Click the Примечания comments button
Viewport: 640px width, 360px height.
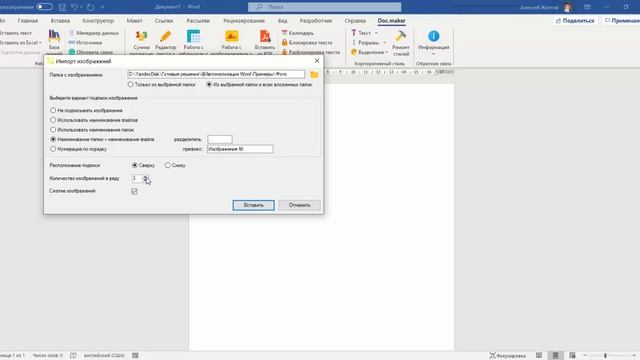point(622,20)
